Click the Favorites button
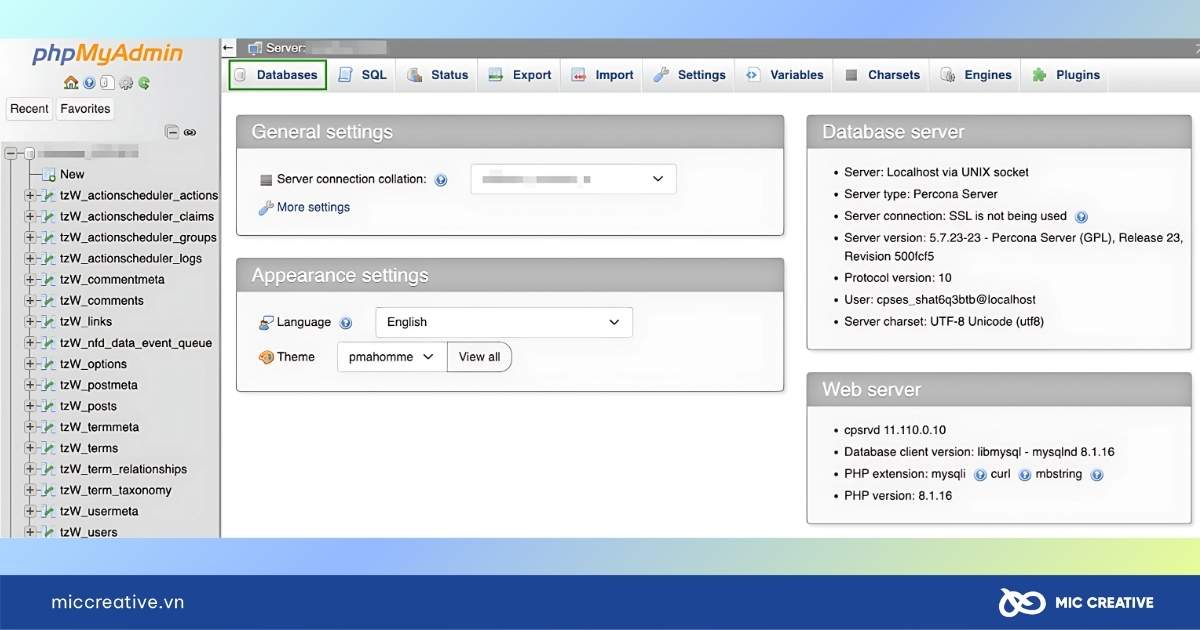This screenshot has height=630, width=1200. (x=85, y=109)
